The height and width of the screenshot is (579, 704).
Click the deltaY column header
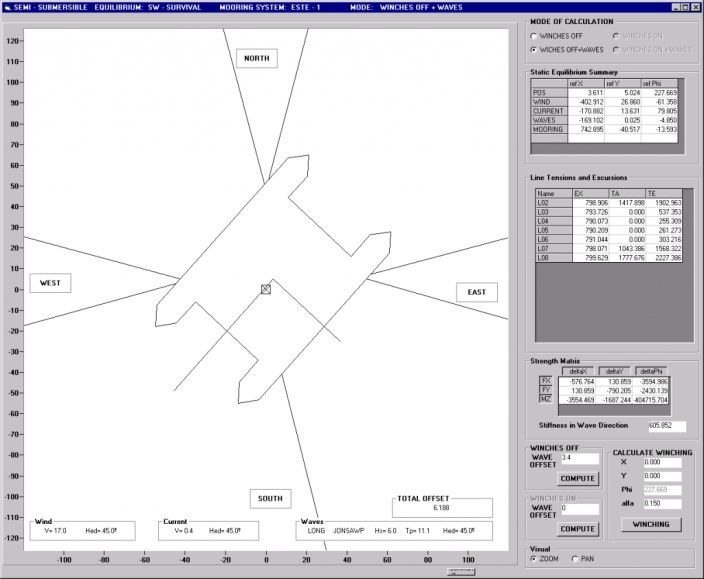click(615, 371)
